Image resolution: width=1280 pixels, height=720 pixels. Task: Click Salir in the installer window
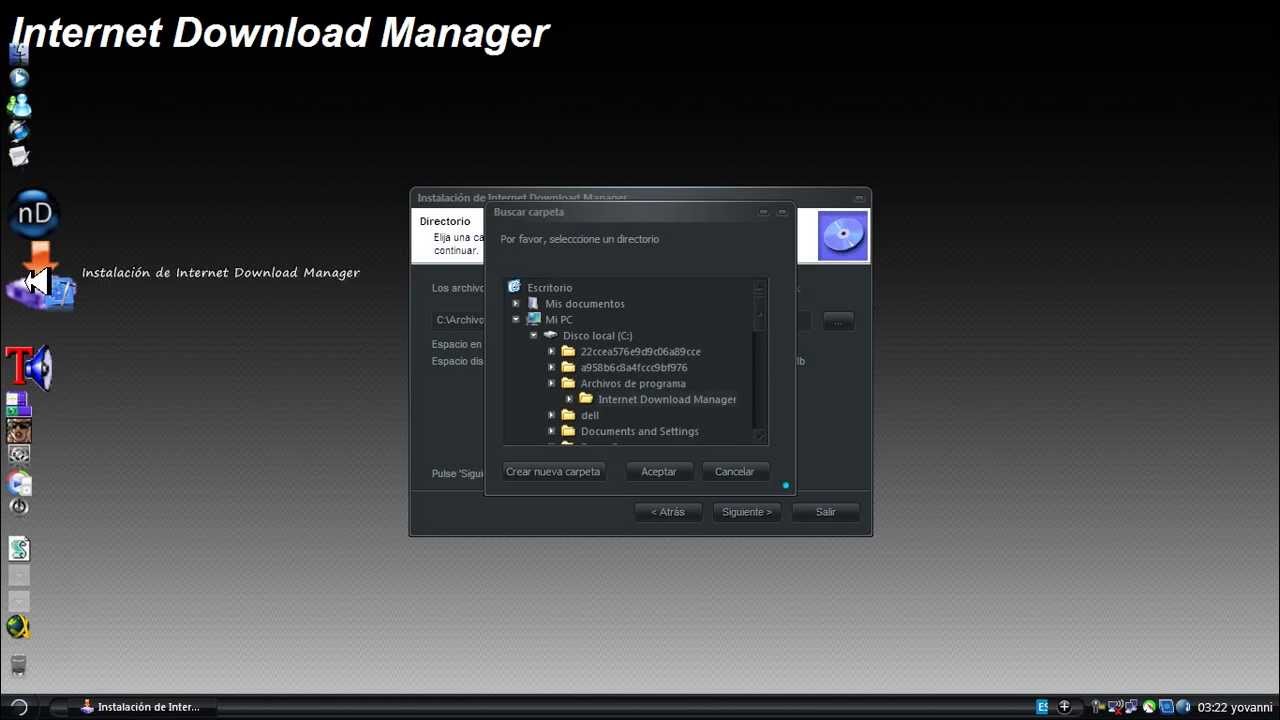pyautogui.click(x=825, y=512)
